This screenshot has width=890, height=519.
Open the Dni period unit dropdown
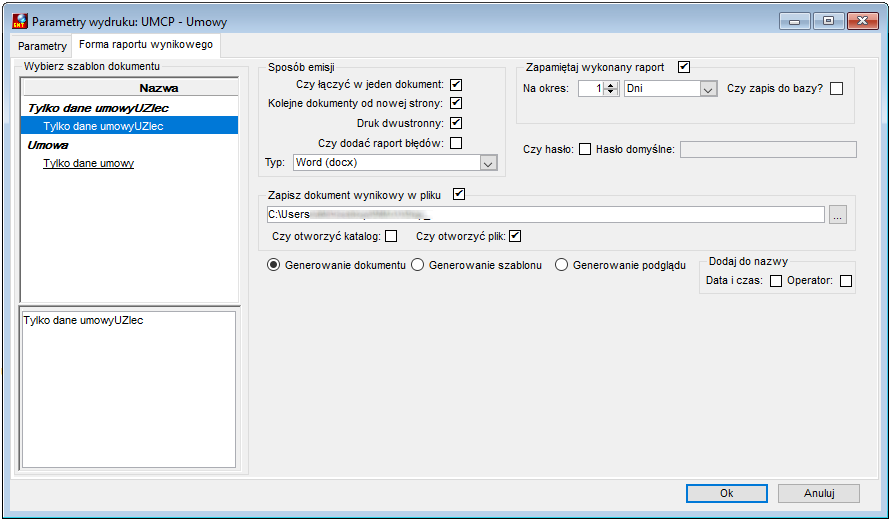pos(670,89)
